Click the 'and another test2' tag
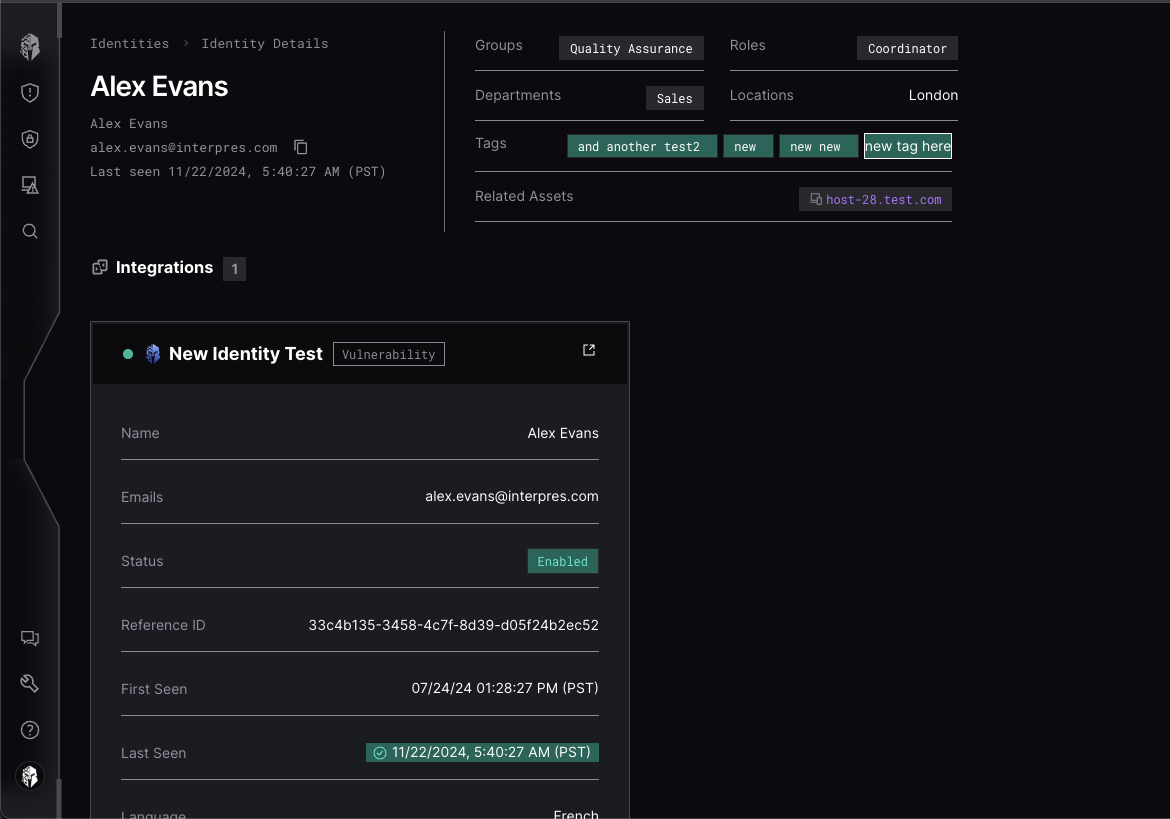The width and height of the screenshot is (1170, 819). 642,146
